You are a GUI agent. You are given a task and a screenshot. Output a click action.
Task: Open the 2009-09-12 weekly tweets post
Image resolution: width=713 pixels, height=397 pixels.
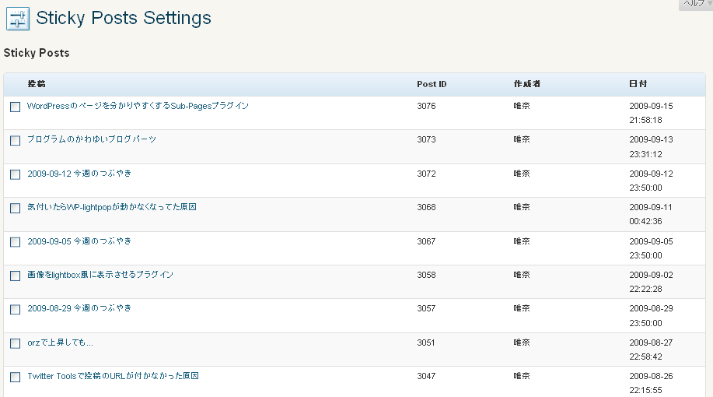click(x=79, y=173)
